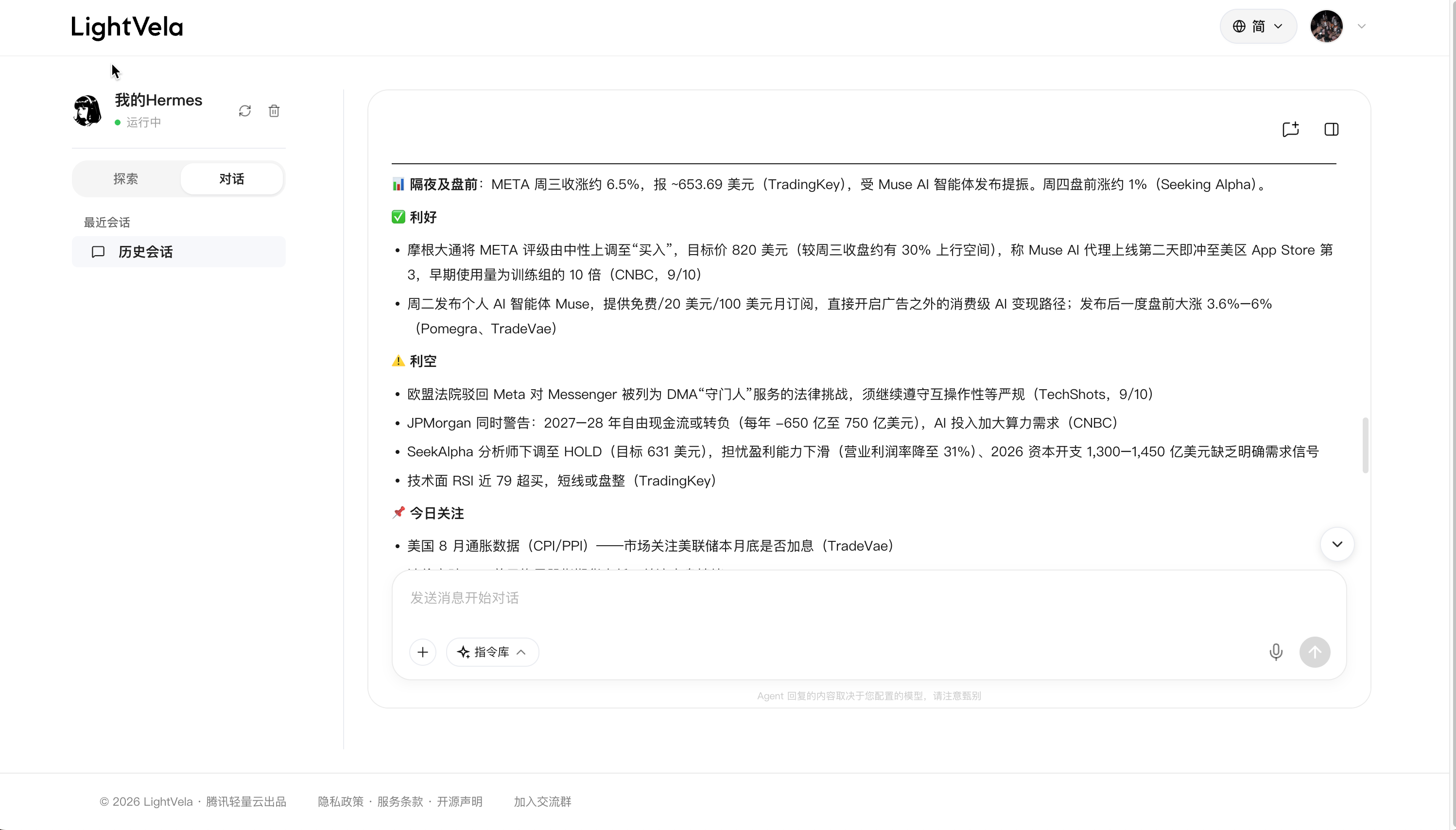Screen dimensions: 1456x830
Task: Click the 摩根大通将 META 评级 bullet
Action: (869, 262)
